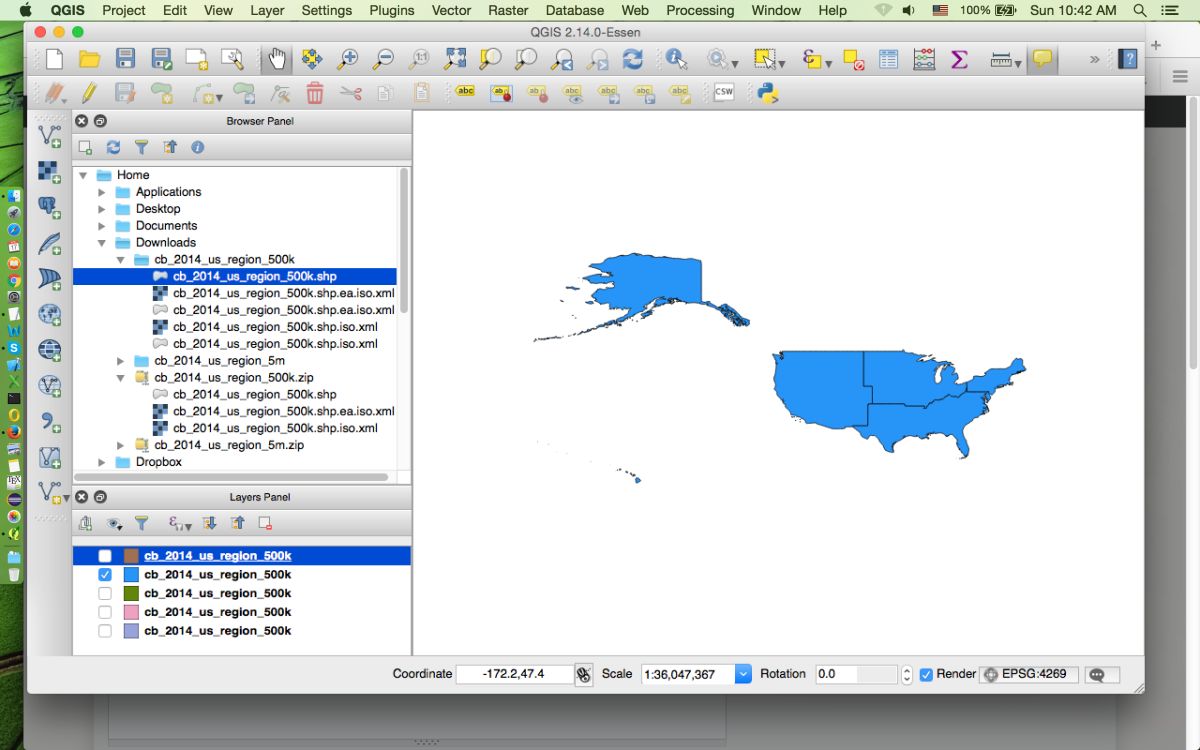Click the Apple menu logo
1200x750 pixels.
point(26,10)
